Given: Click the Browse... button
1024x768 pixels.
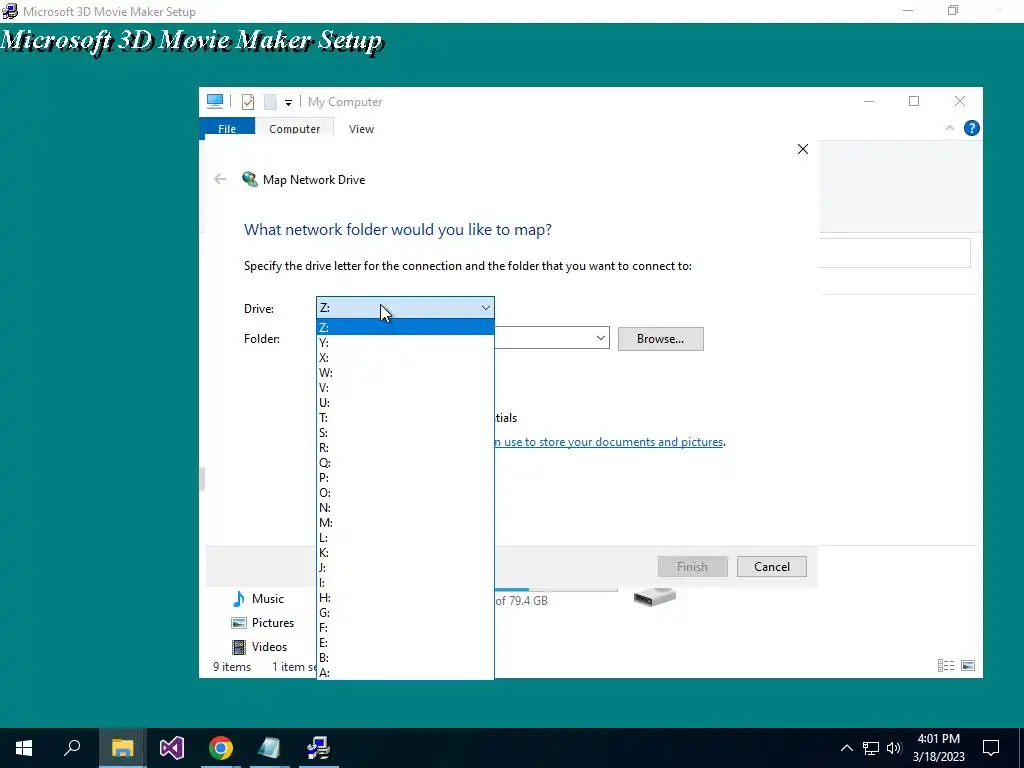Looking at the screenshot, I should coord(660,339).
